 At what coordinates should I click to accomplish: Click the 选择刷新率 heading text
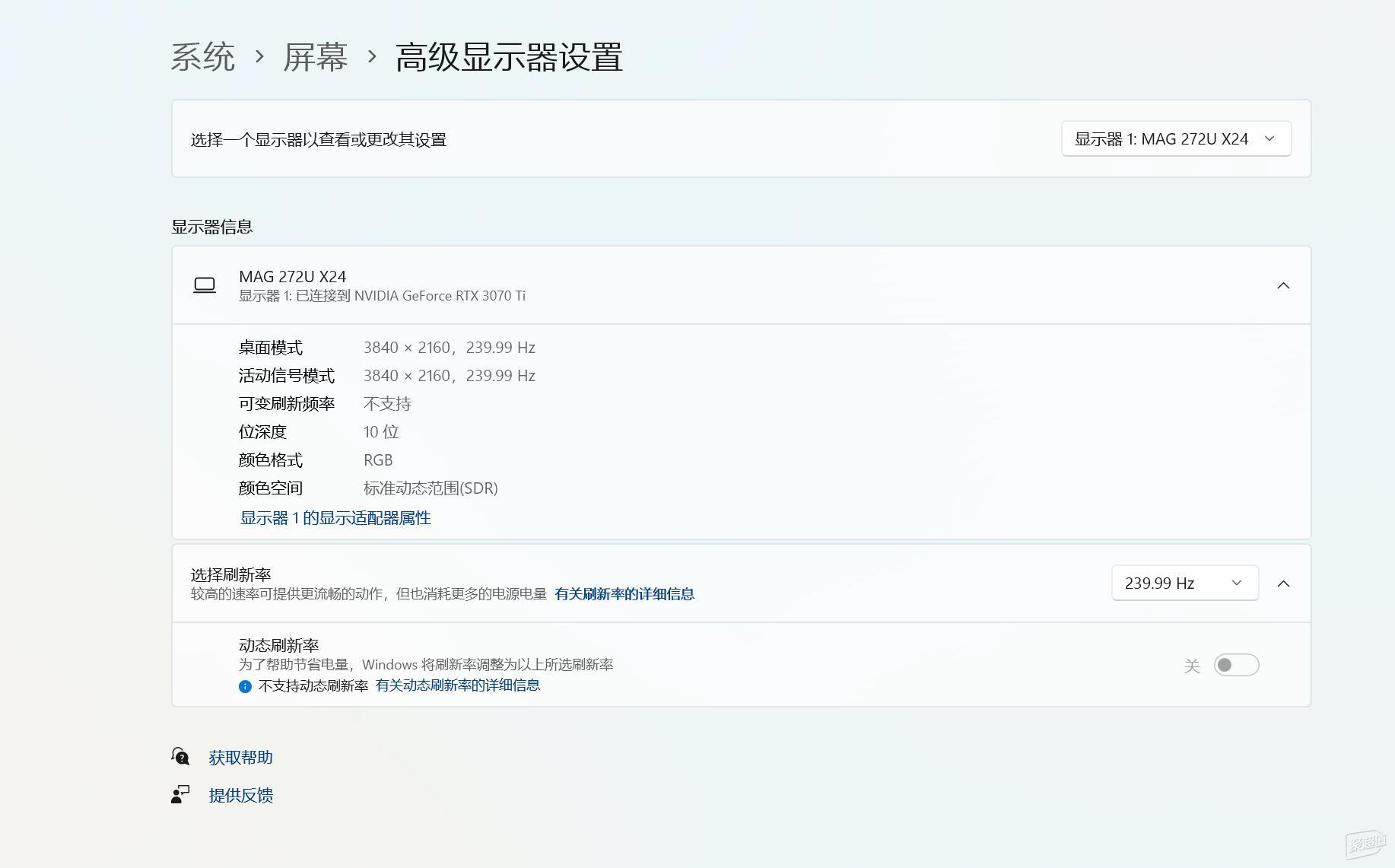(x=230, y=574)
